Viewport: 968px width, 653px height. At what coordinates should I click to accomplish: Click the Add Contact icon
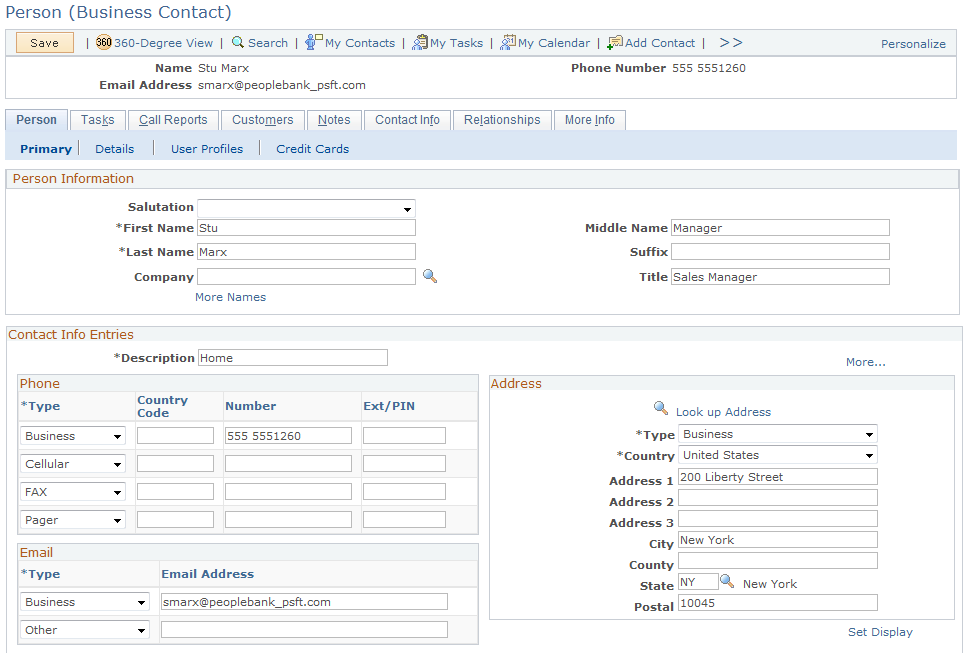pyautogui.click(x=615, y=42)
